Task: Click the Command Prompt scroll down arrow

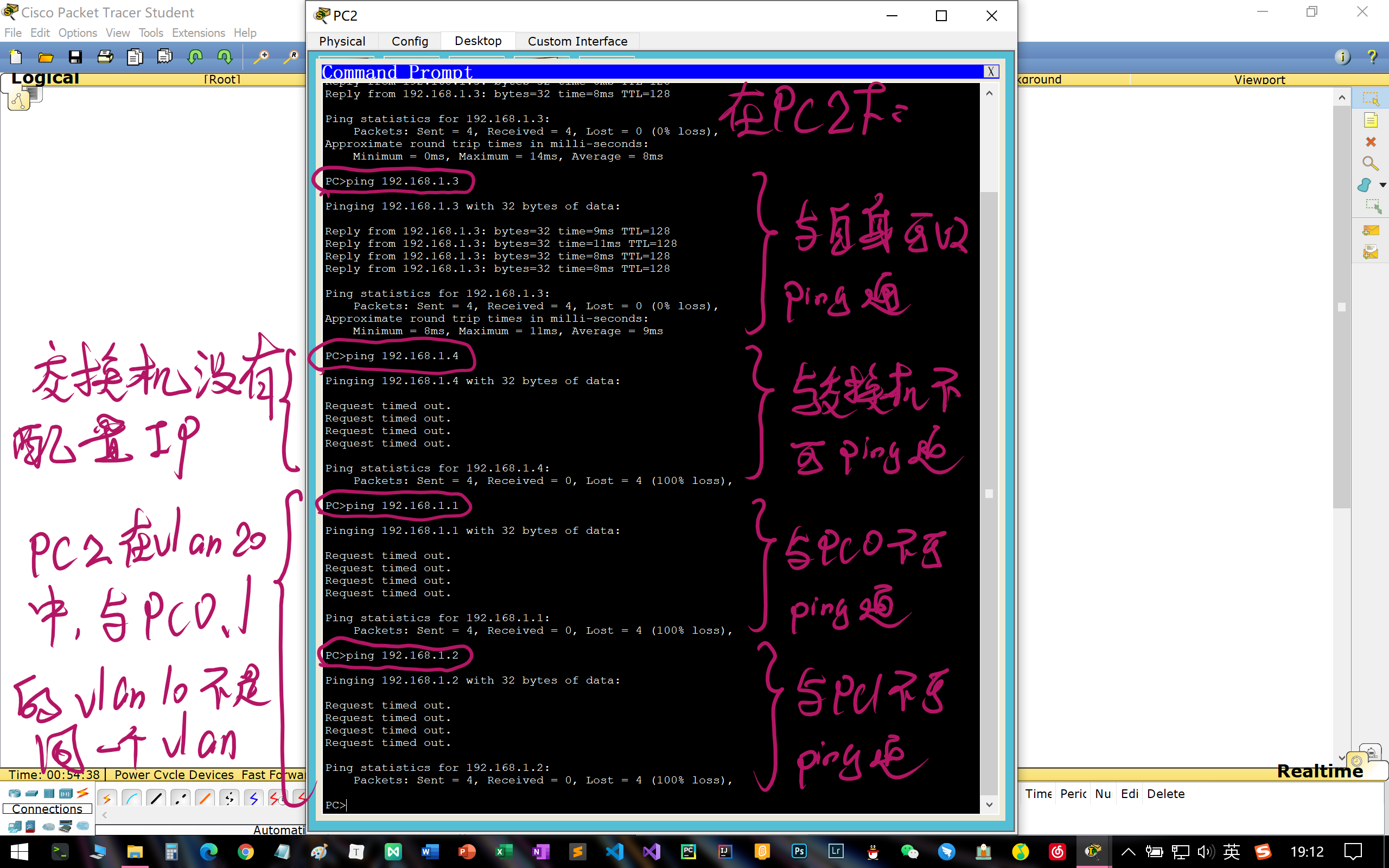Action: (x=989, y=805)
